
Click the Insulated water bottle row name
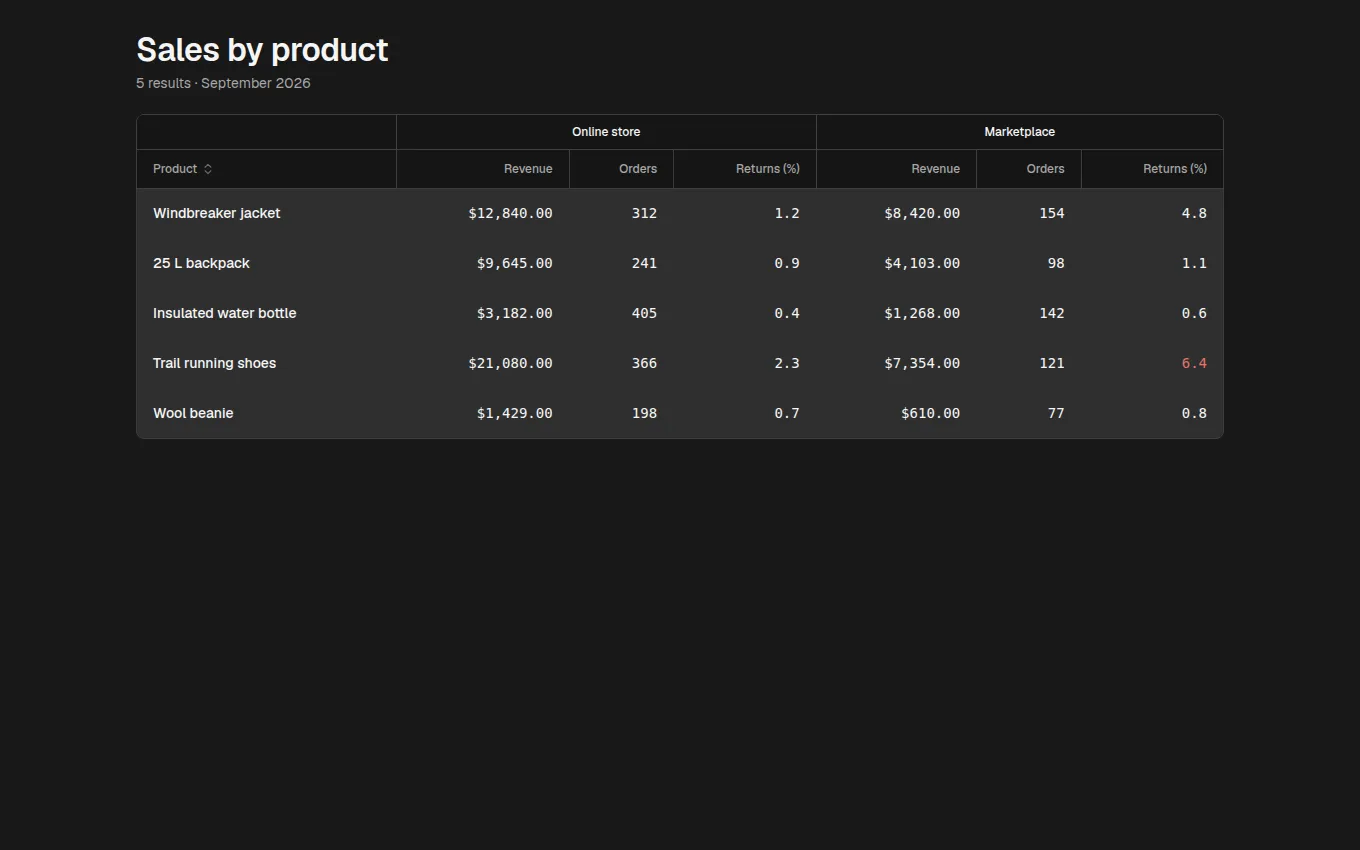coord(225,313)
